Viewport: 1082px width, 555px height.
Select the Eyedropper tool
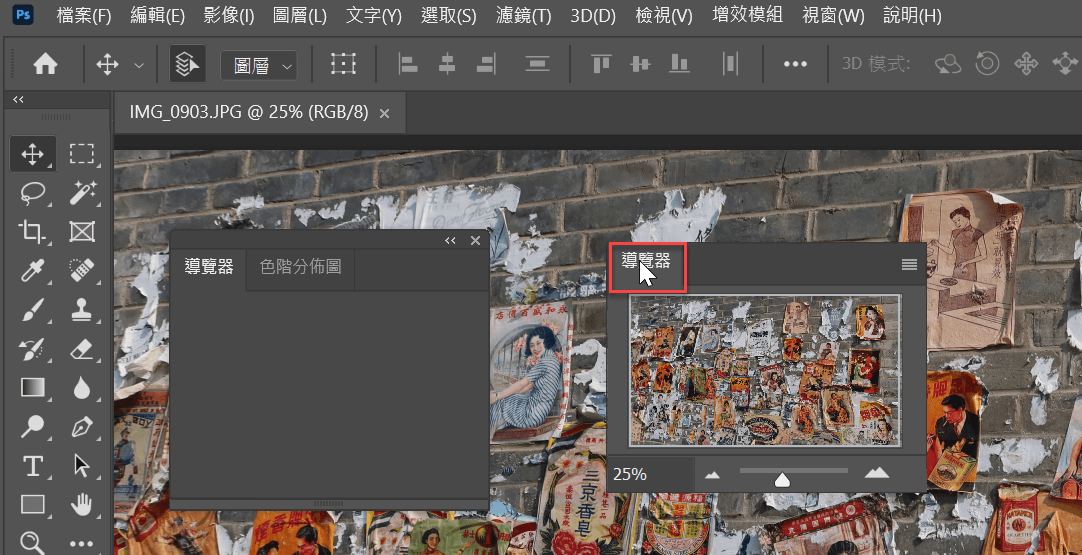point(32,271)
